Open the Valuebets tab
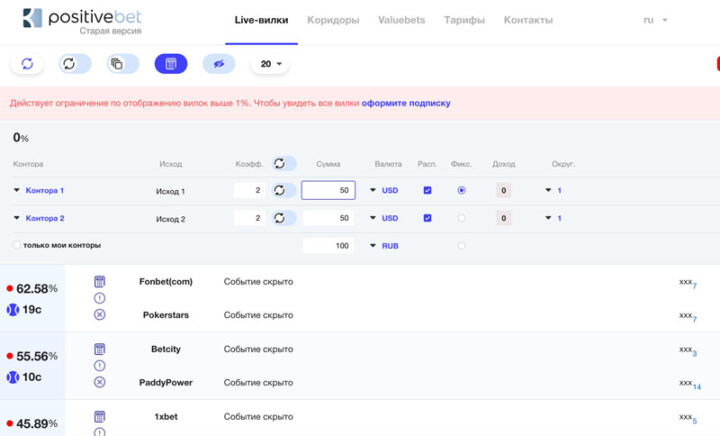The width and height of the screenshot is (720, 436). pyautogui.click(x=401, y=20)
